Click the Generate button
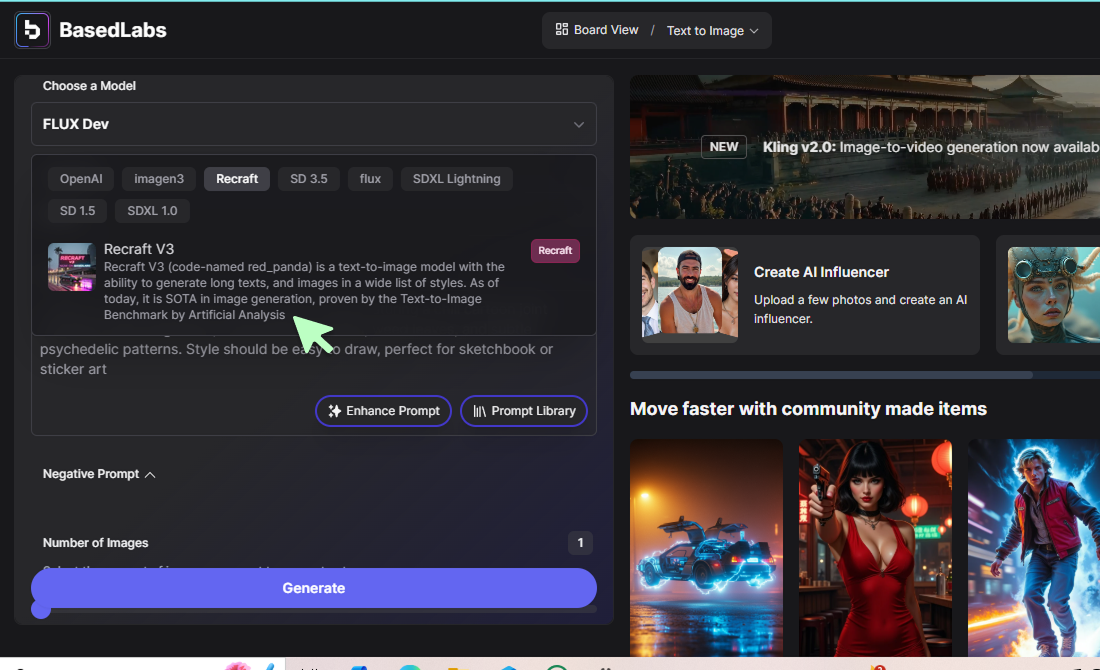Image resolution: width=1100 pixels, height=670 pixels. pos(314,588)
